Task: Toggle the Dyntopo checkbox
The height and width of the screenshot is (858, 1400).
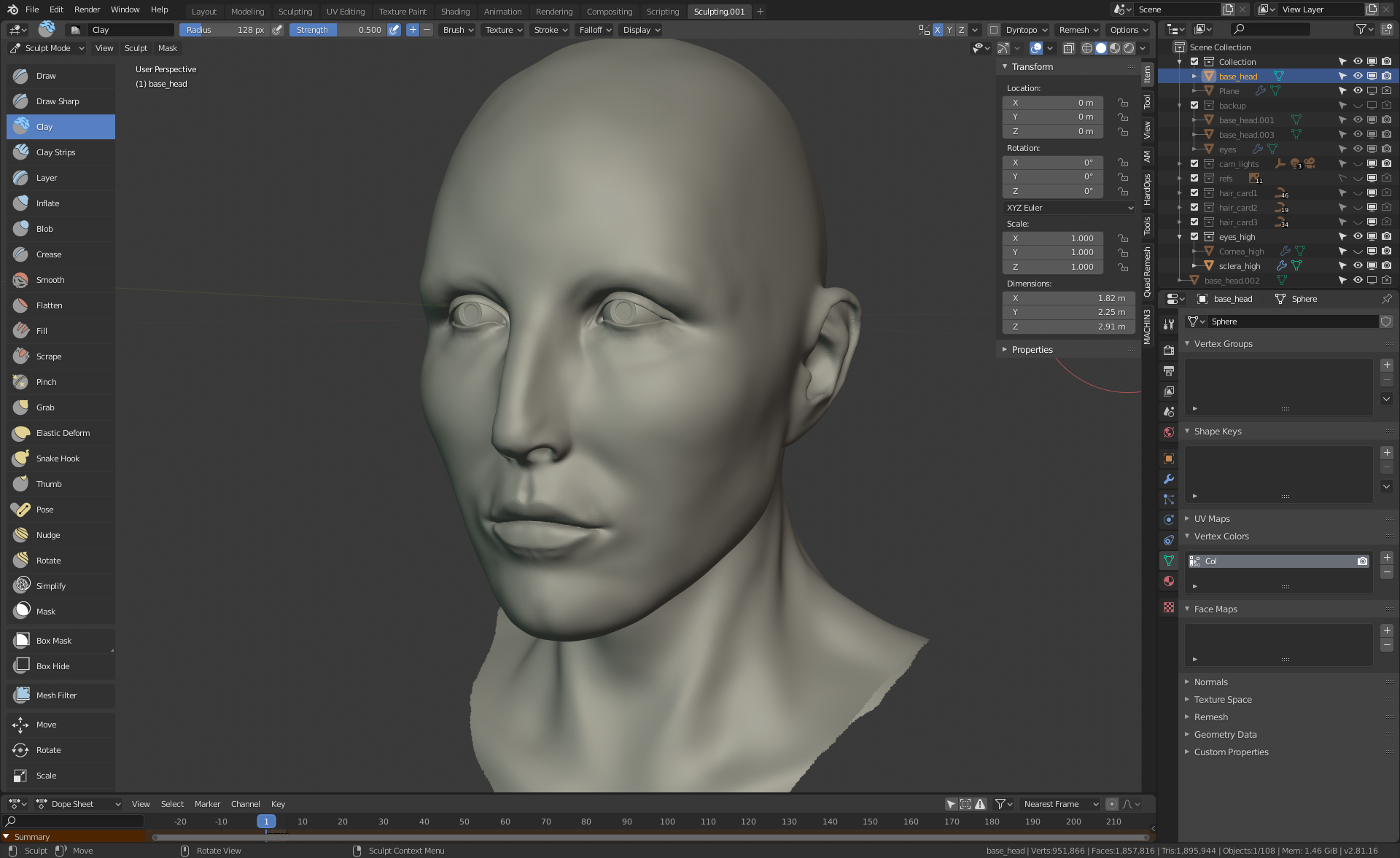Action: [994, 30]
